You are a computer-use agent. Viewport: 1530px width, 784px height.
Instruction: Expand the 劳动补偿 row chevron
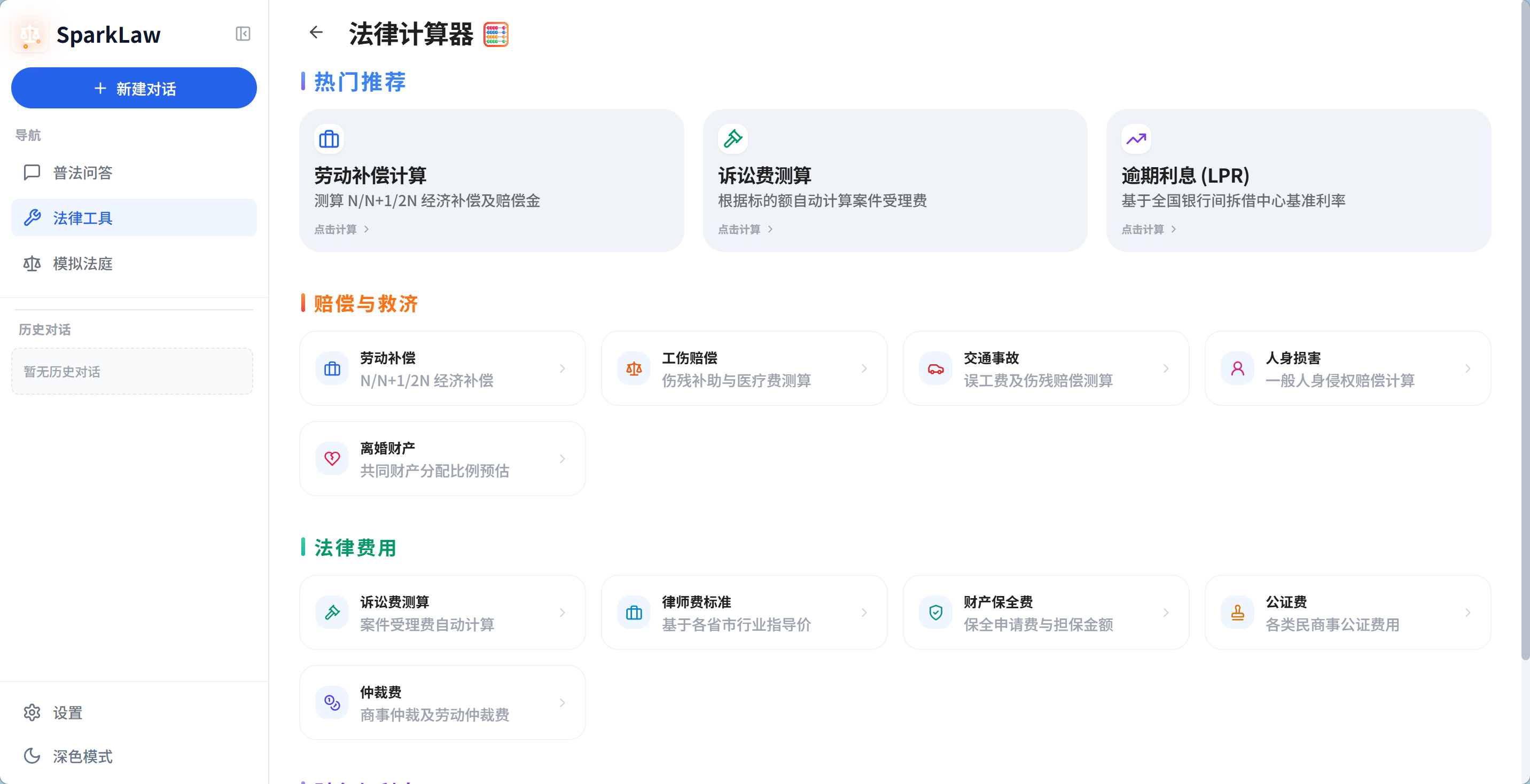[562, 369]
